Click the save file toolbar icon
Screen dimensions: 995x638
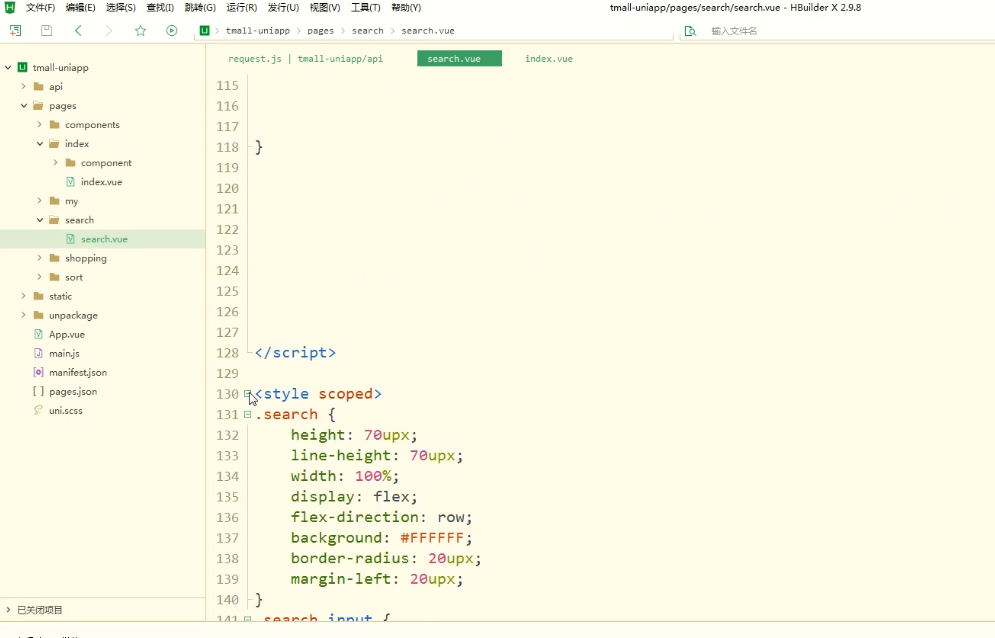coord(46,30)
